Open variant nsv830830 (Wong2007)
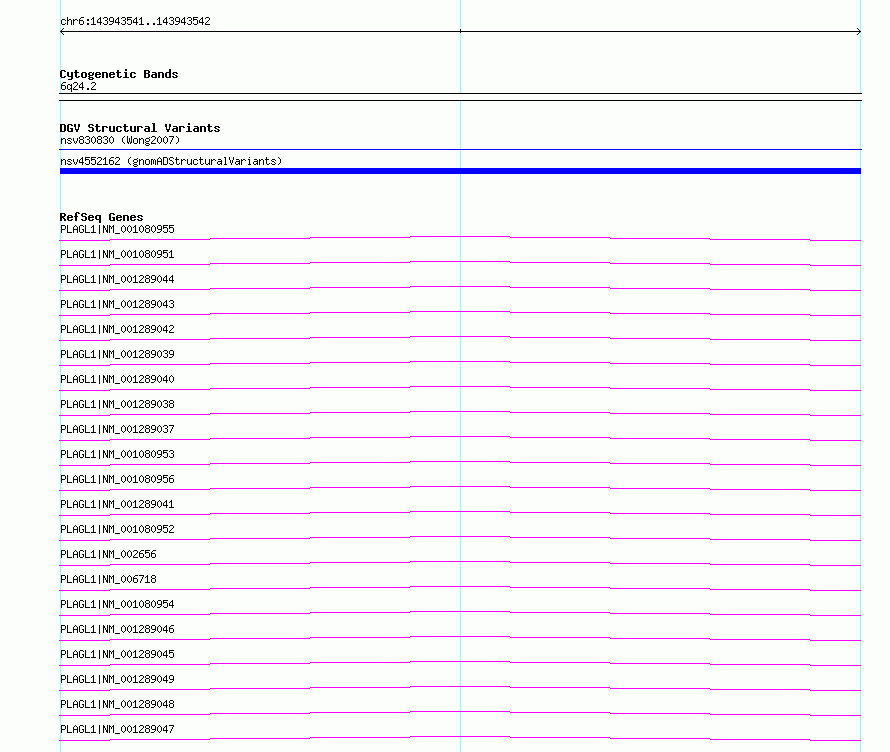Image resolution: width=890 pixels, height=752 pixels. pyautogui.click(x=120, y=140)
